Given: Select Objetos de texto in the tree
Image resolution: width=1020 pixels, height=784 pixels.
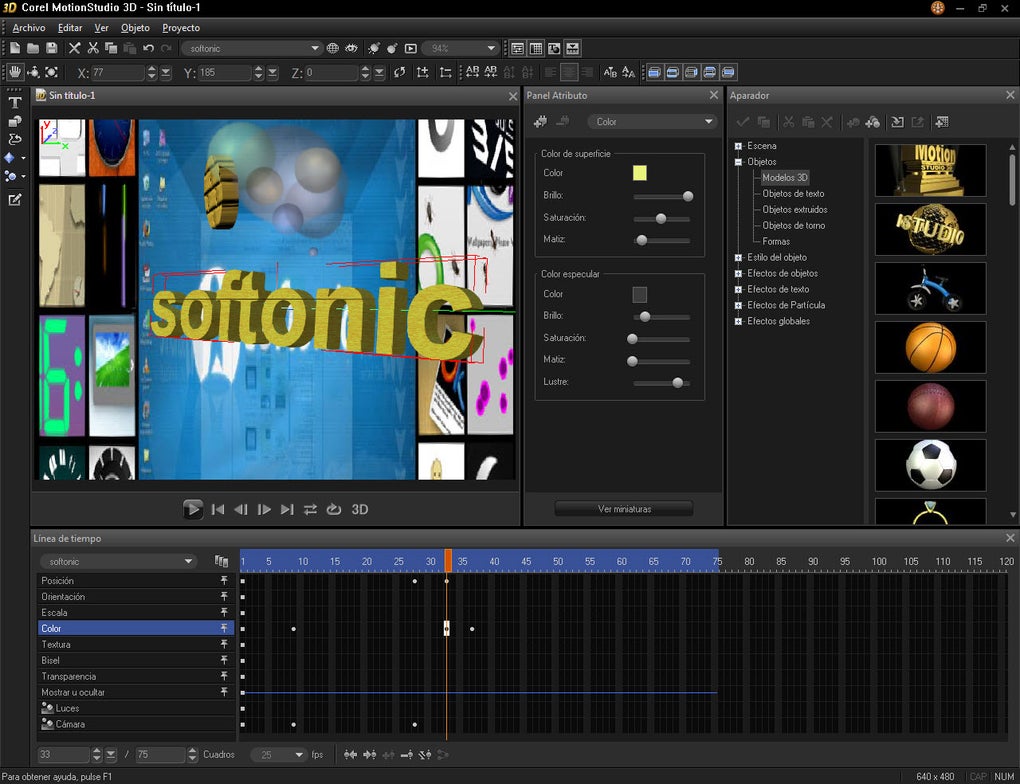Looking at the screenshot, I should [793, 194].
